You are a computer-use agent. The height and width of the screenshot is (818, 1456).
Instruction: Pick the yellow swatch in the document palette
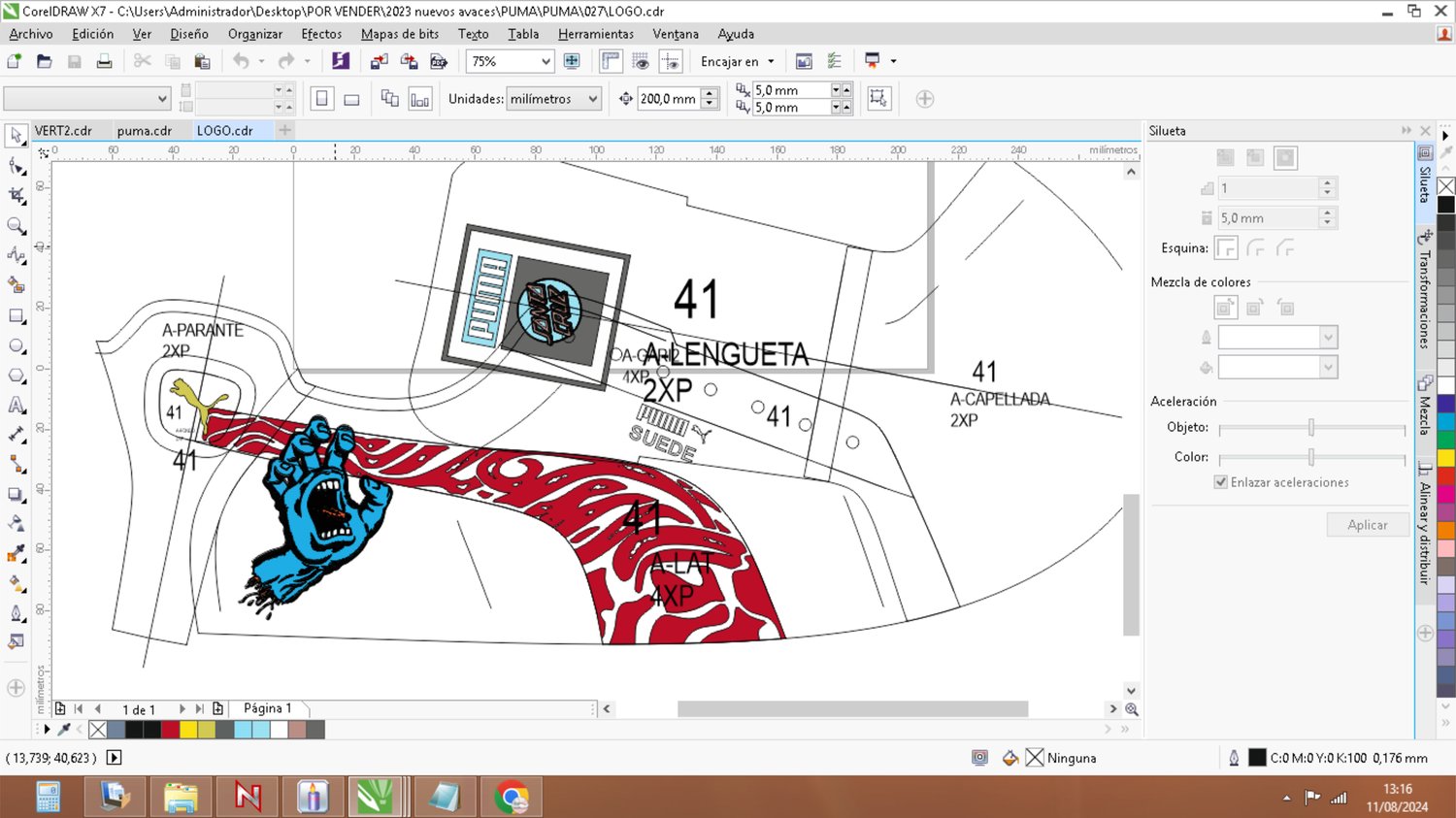[188, 730]
